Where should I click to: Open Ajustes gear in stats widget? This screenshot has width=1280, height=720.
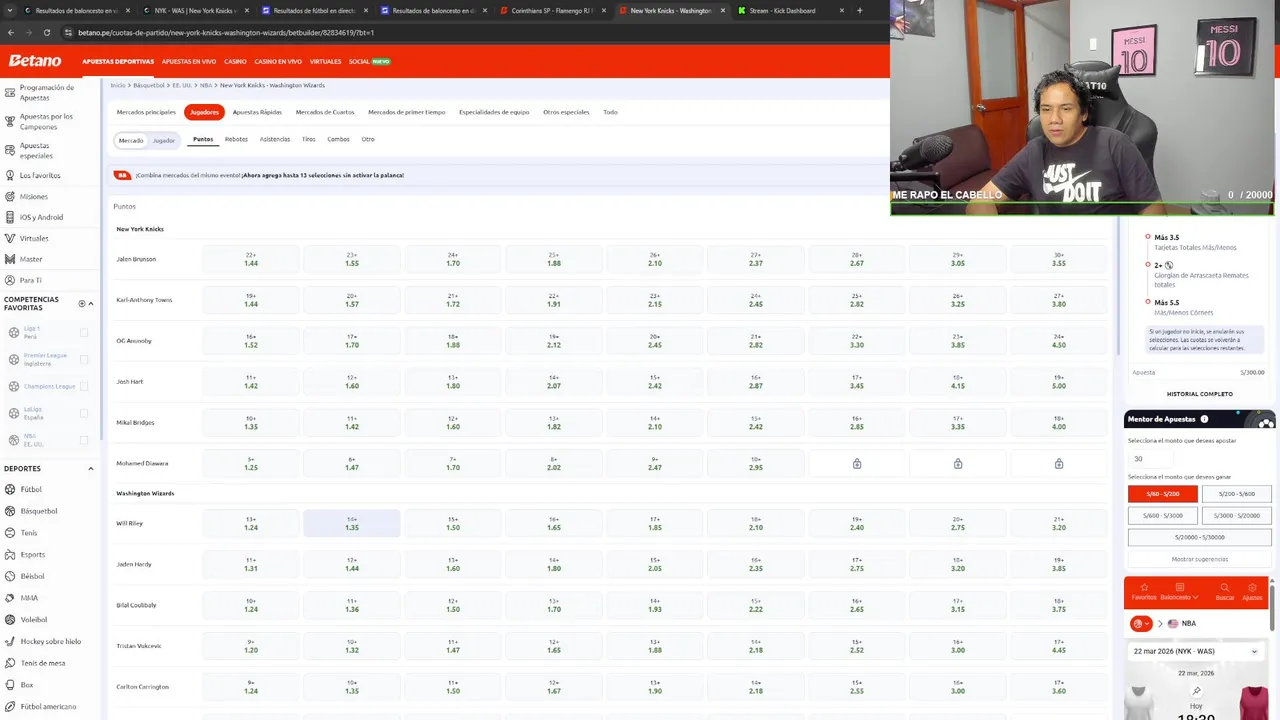pyautogui.click(x=1252, y=588)
